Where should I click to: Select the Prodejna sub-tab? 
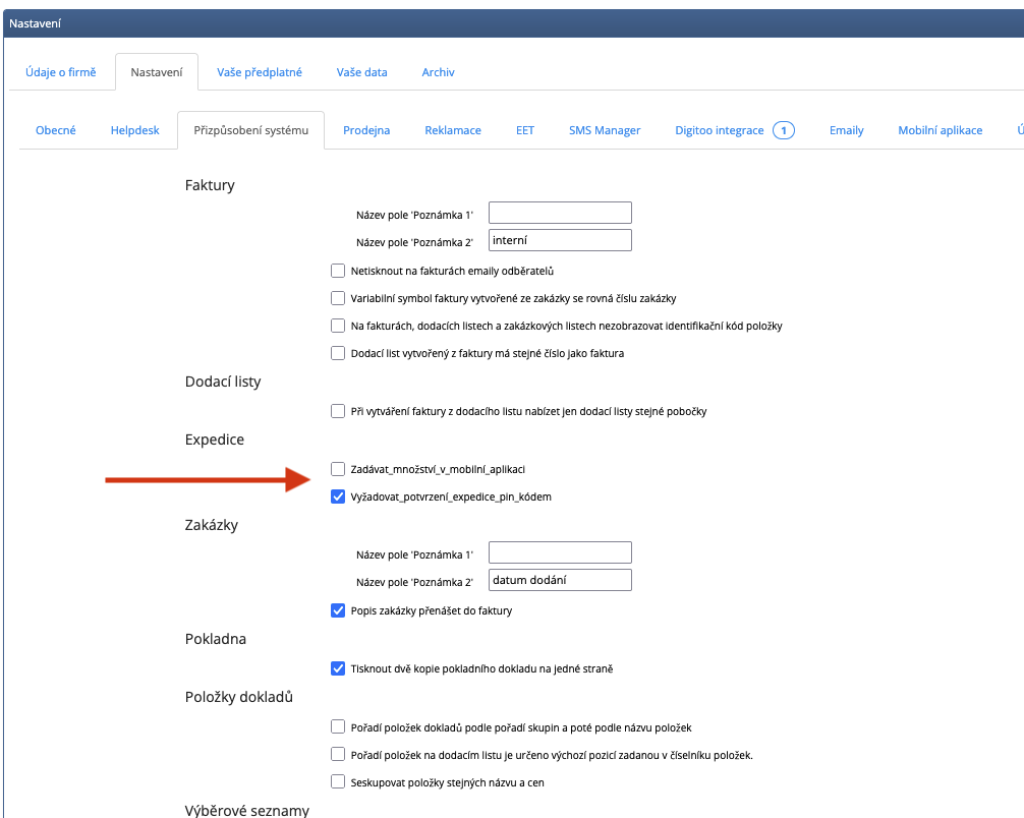tap(366, 131)
